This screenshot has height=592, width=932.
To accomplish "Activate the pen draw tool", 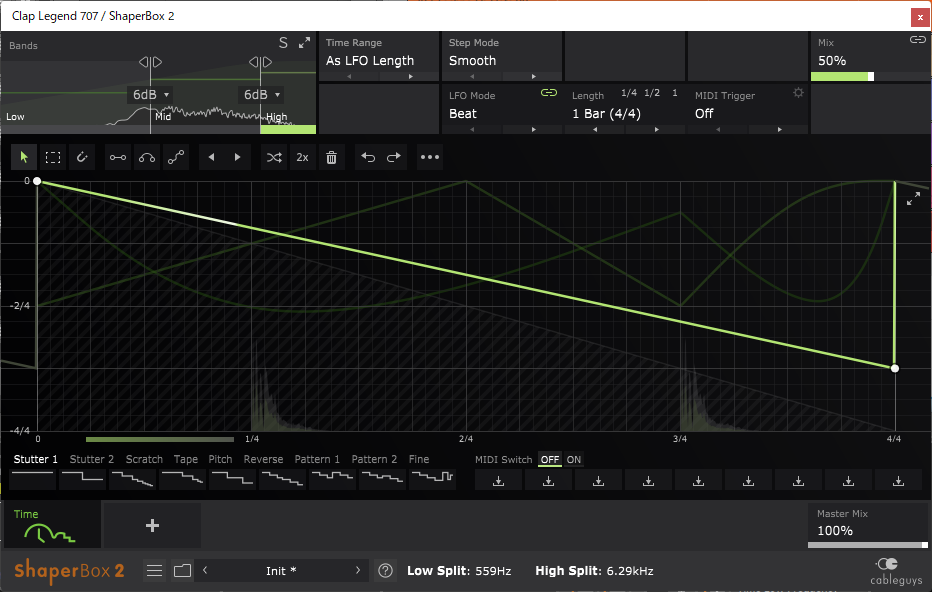I will 82,157.
